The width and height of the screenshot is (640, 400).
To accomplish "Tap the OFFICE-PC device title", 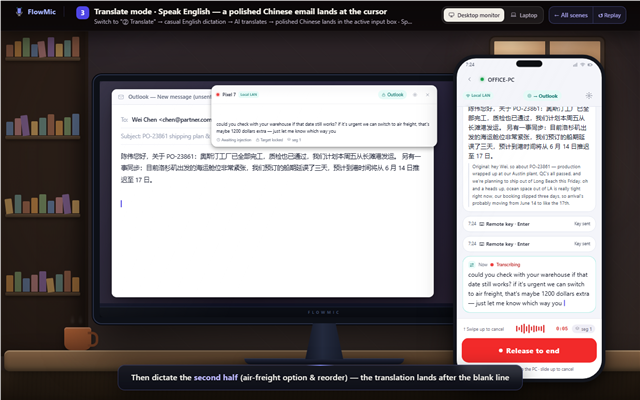I will (x=501, y=80).
